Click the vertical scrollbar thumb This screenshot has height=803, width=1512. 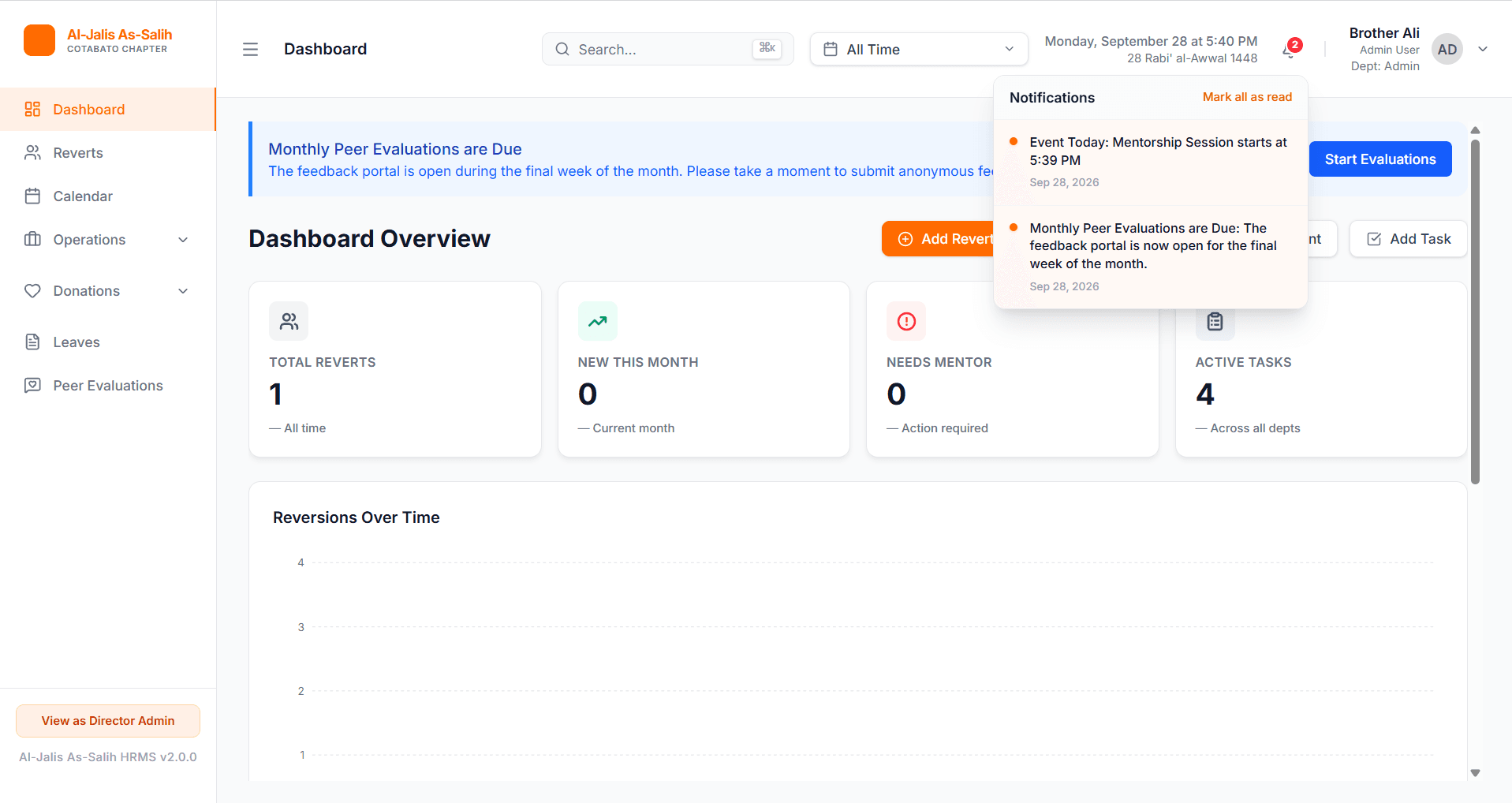pos(1475,312)
